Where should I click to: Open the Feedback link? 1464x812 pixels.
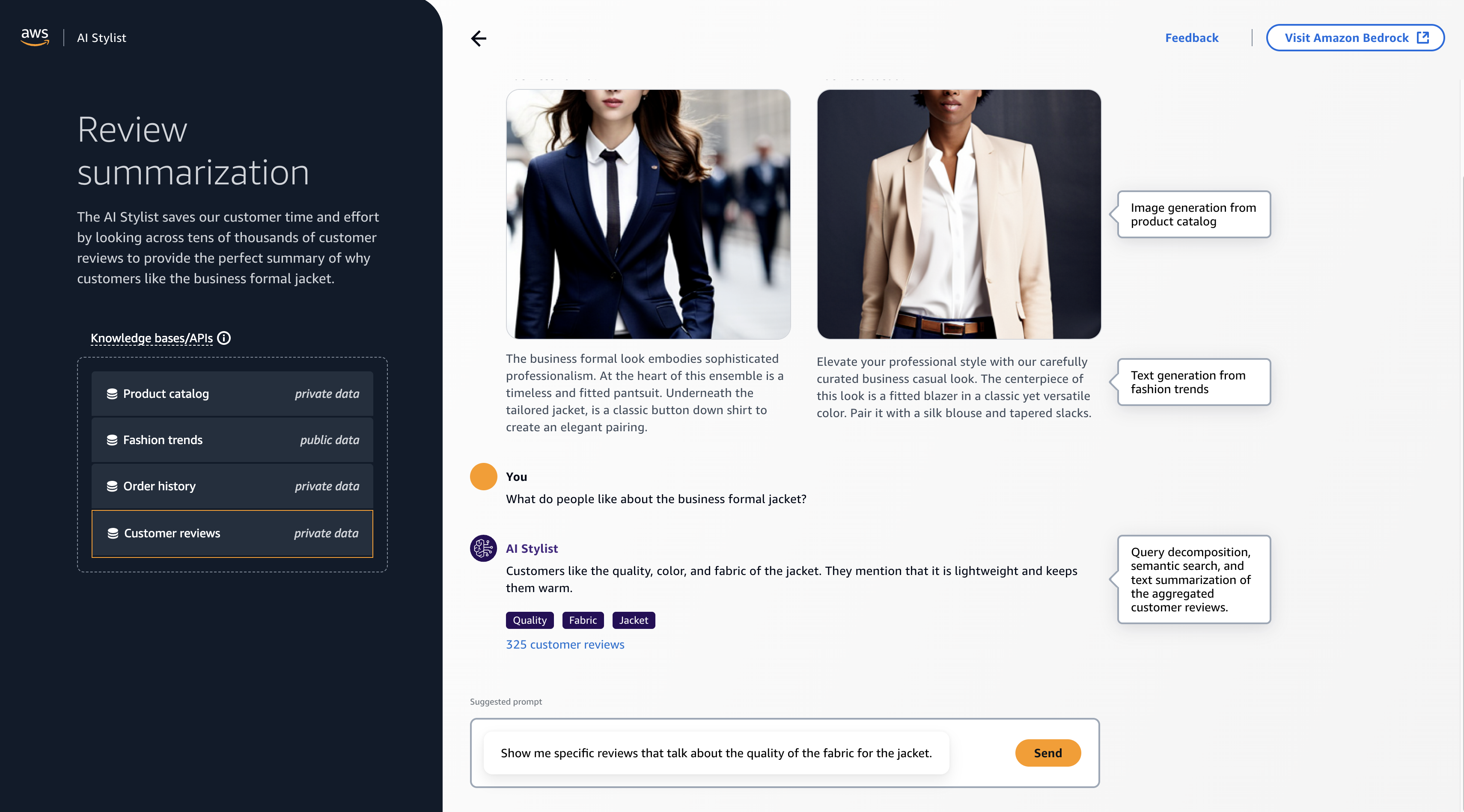point(1191,38)
